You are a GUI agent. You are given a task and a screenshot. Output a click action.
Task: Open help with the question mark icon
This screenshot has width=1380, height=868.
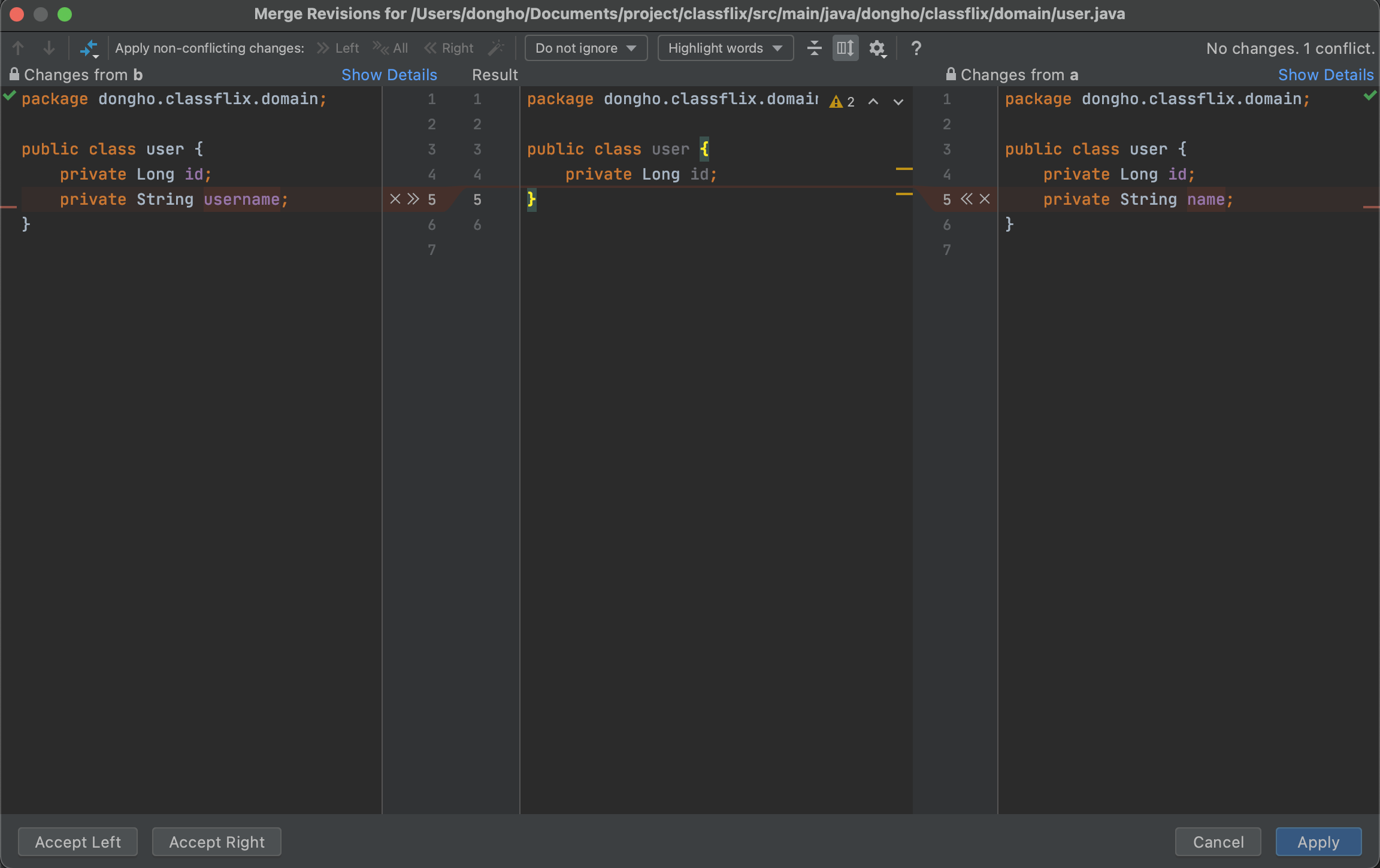(x=916, y=48)
